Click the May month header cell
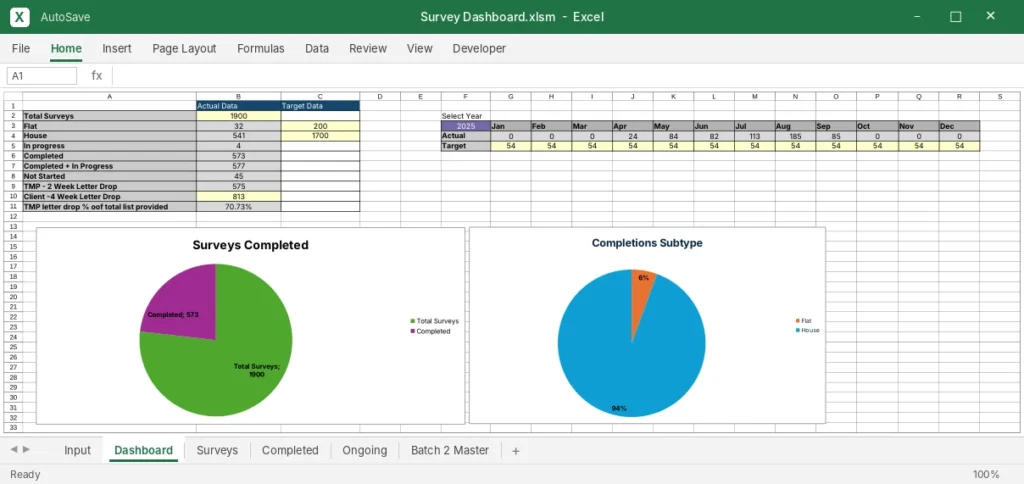The width and height of the screenshot is (1024, 484). coord(673,125)
